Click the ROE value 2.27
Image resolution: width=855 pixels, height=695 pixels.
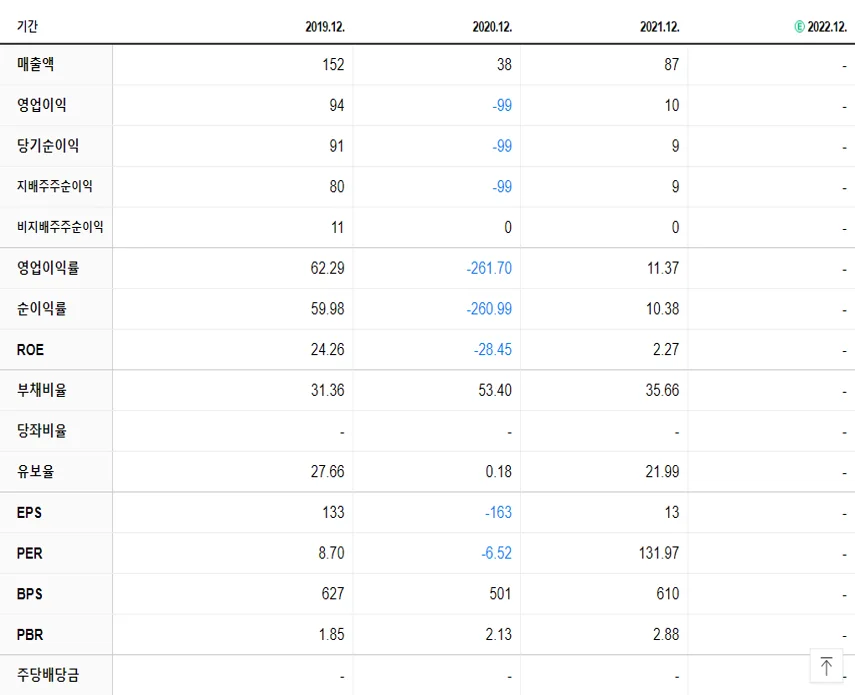click(x=666, y=349)
